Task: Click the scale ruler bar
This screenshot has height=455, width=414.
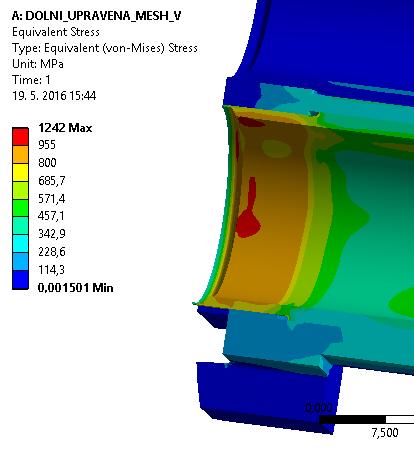Action: [367, 419]
